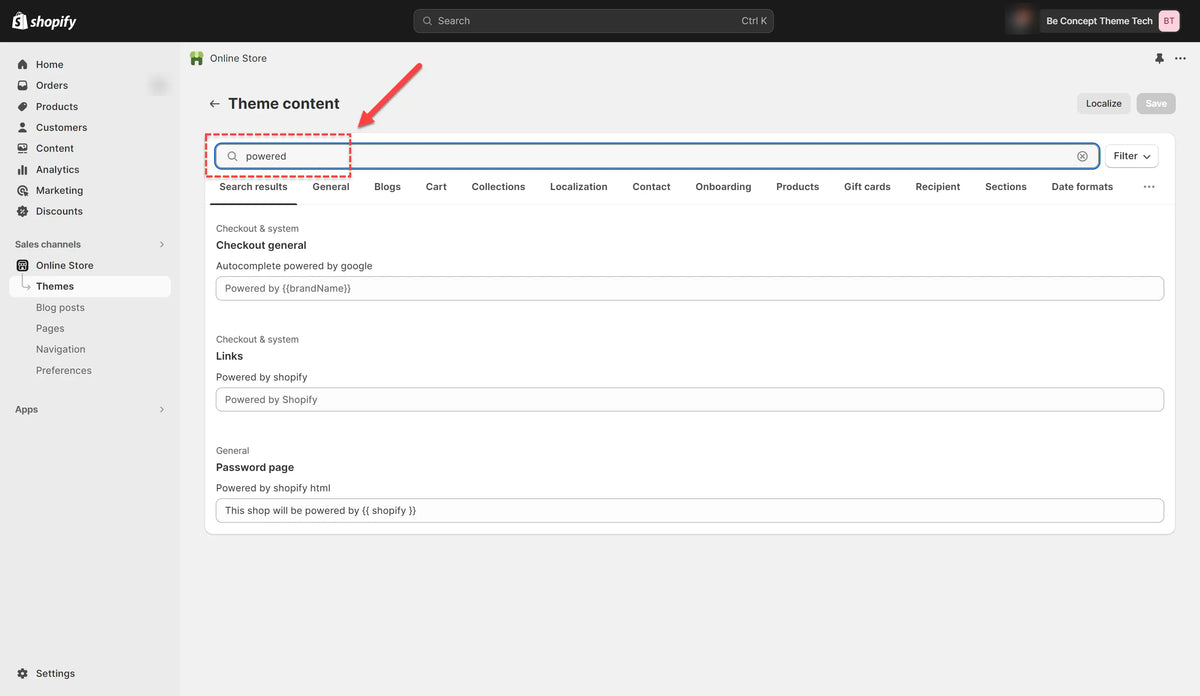The width and height of the screenshot is (1200, 696).
Task: Switch to the Collections tab
Action: (x=498, y=187)
